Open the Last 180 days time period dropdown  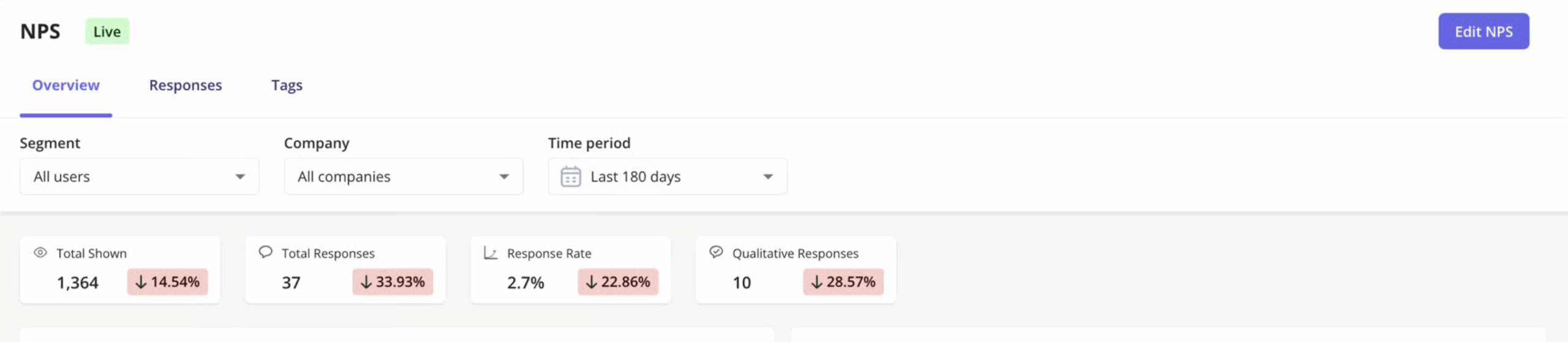(x=668, y=177)
